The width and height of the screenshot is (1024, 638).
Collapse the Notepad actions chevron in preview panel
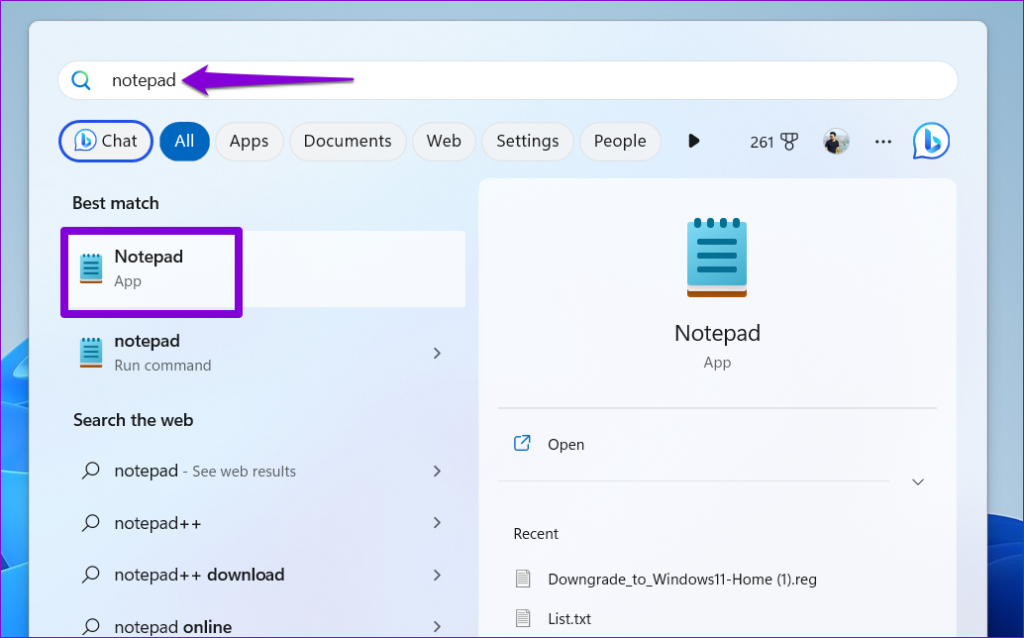click(x=917, y=481)
